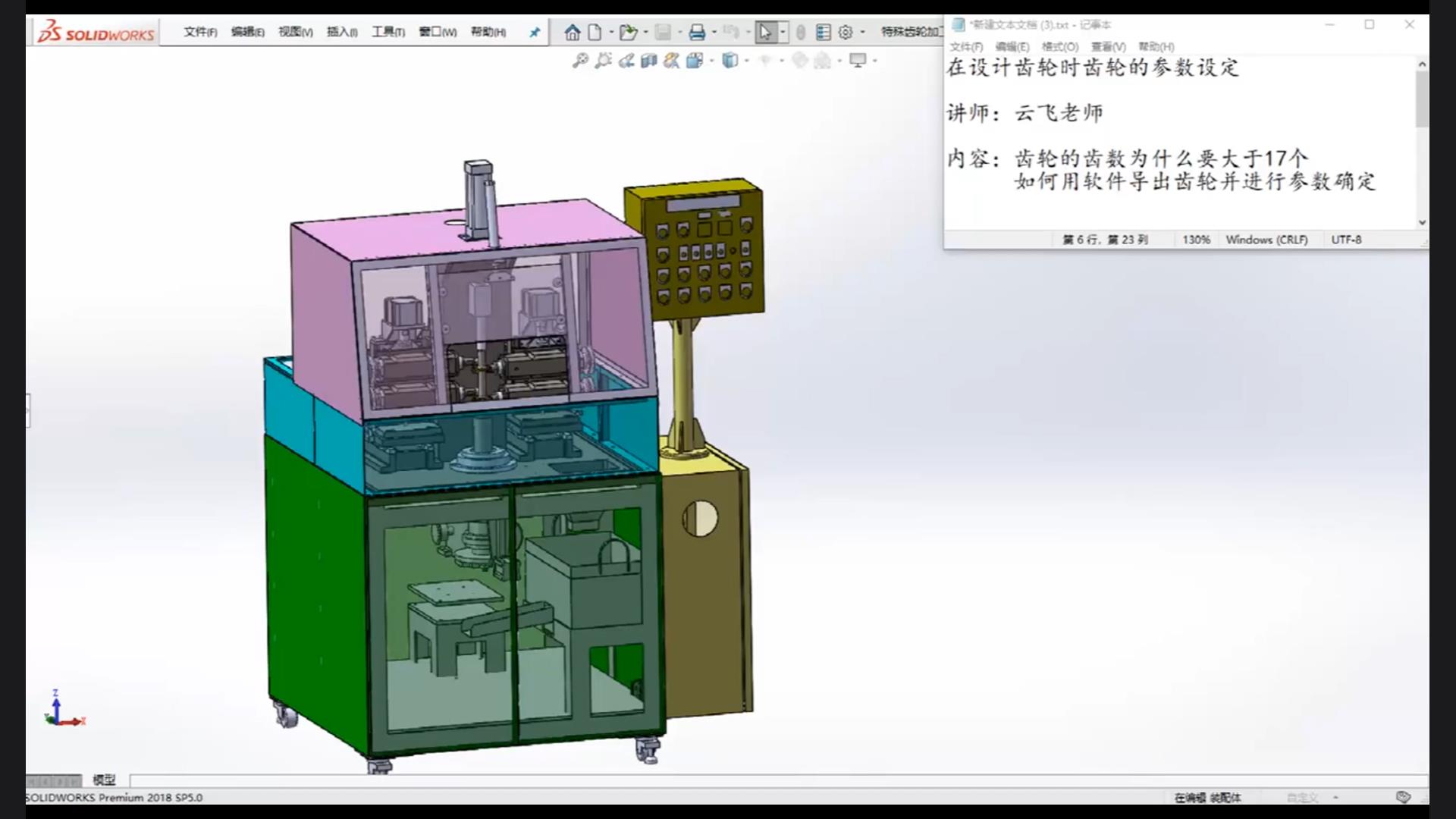
Task: Click inside Notepad text on 讲师 line
Action: (x=1025, y=113)
